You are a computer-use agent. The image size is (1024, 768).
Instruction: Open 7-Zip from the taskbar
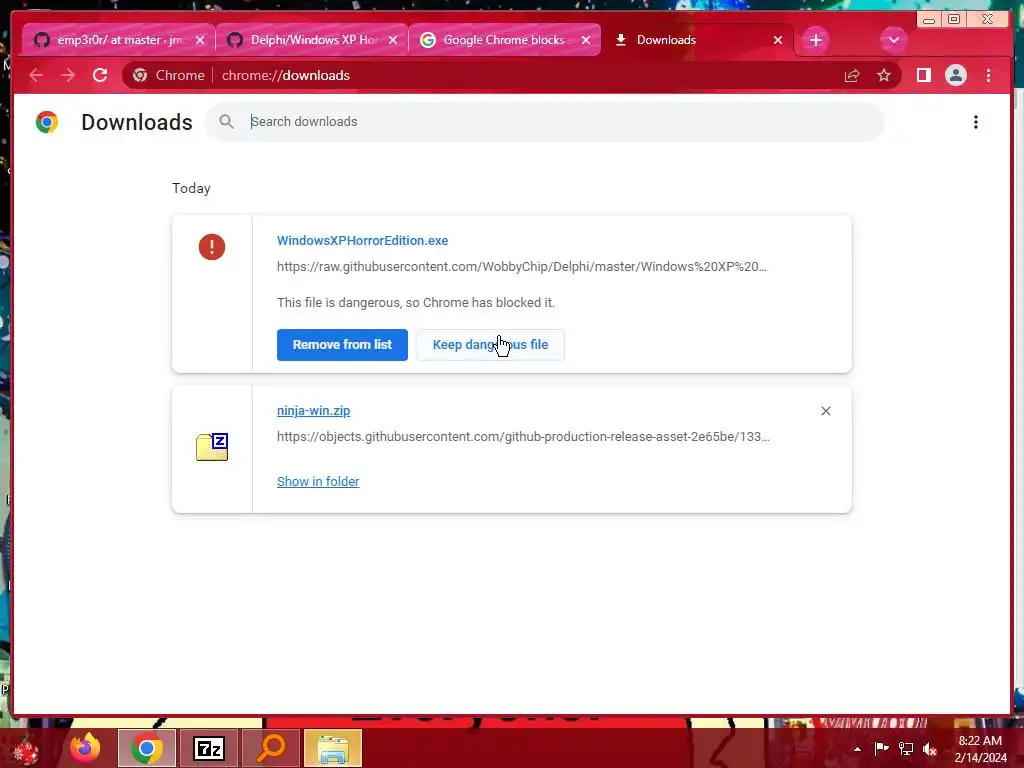tap(209, 748)
